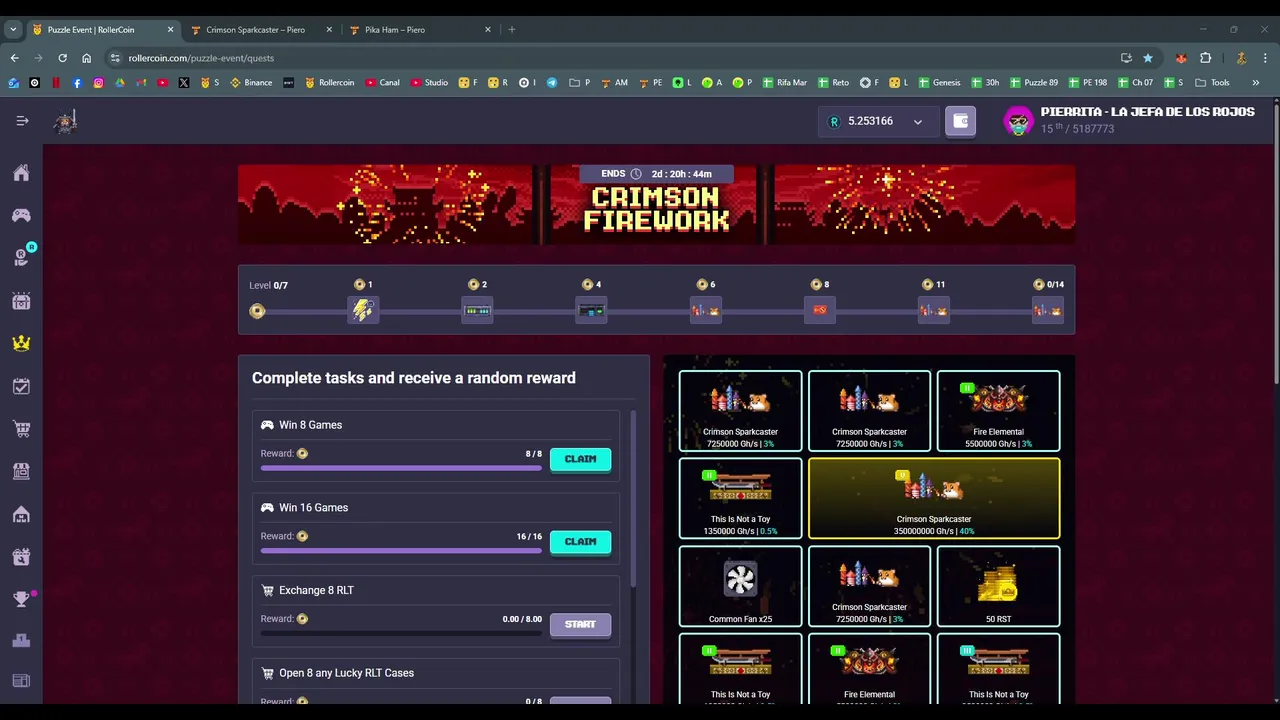Screen dimensions: 1280x720
Task: Select level 6 reward icon on progress track
Action: (x=705, y=310)
